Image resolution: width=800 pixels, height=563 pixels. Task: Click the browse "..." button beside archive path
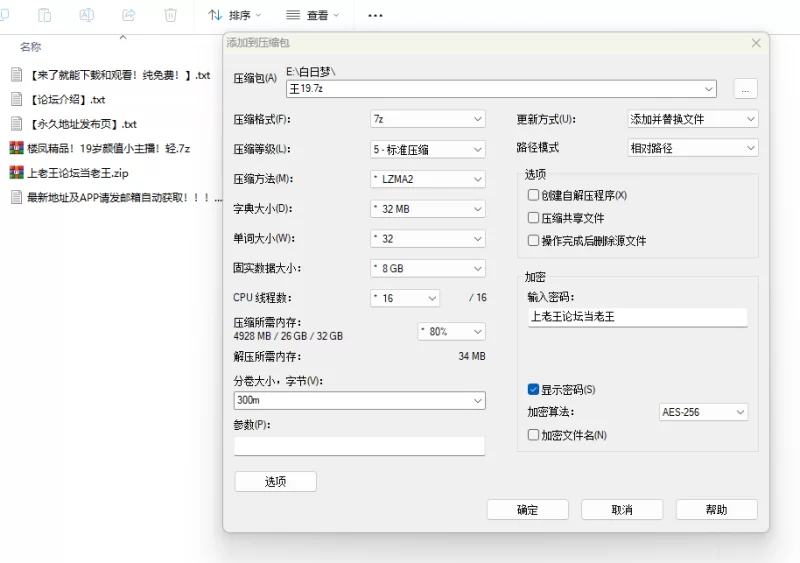click(x=745, y=89)
